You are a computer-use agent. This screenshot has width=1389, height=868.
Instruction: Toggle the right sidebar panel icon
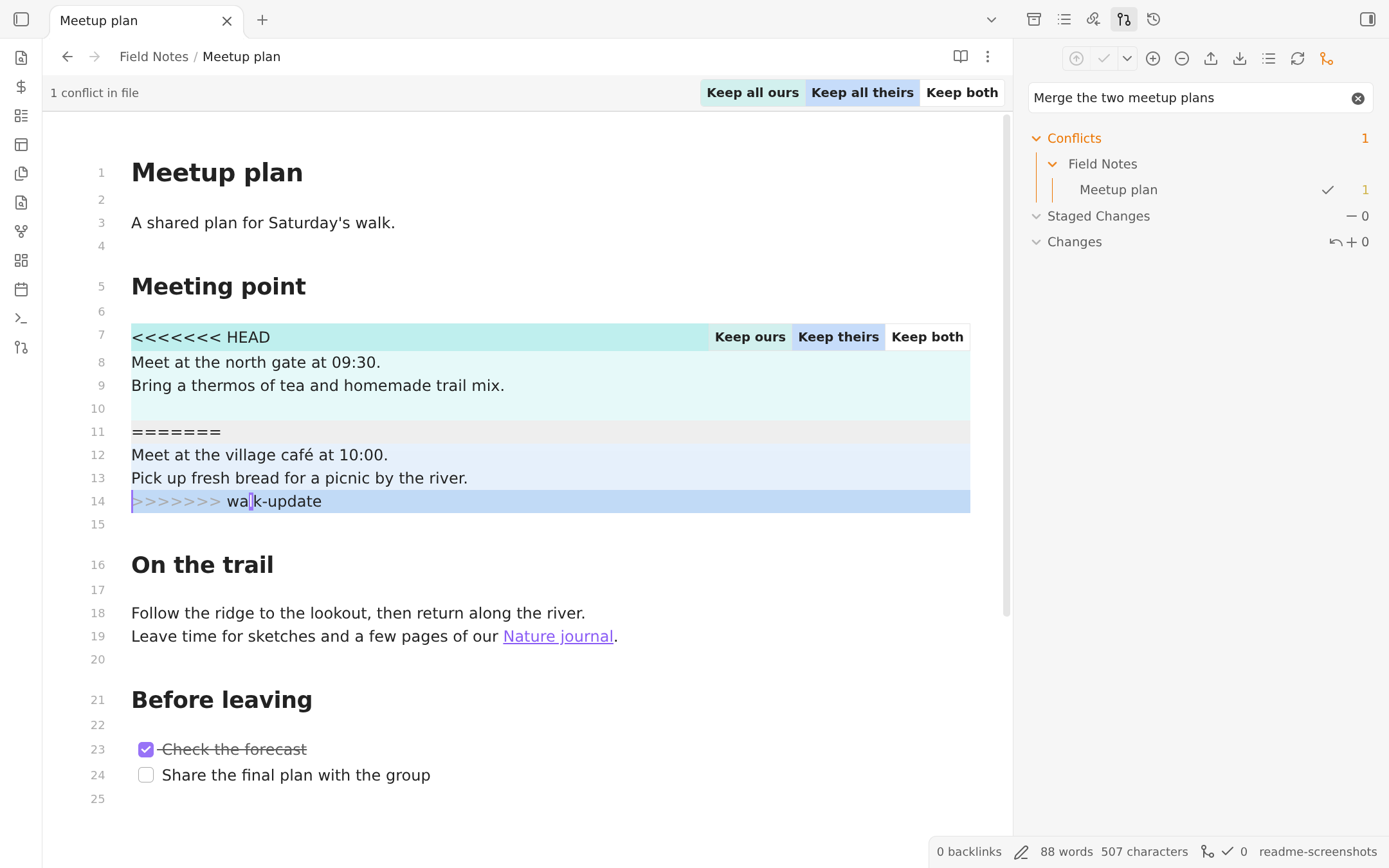tap(1368, 19)
